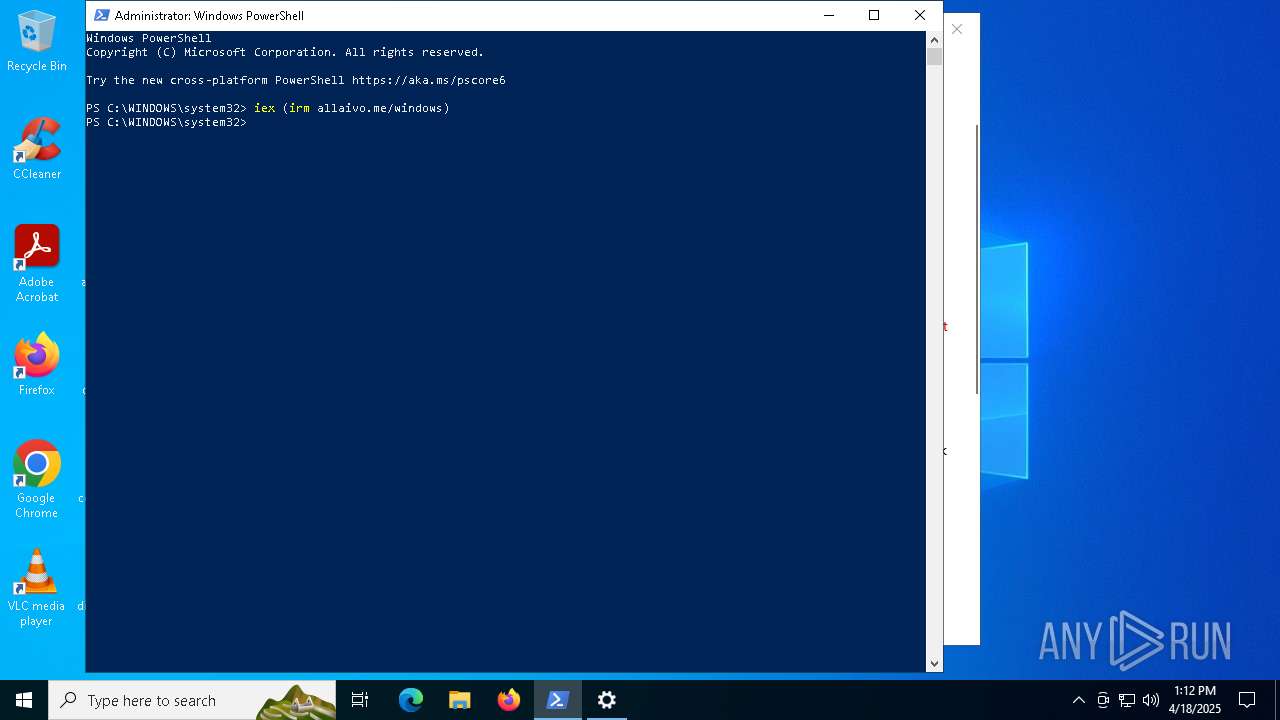1280x720 pixels.
Task: Click the security tray icon beside network
Action: [1103, 700]
